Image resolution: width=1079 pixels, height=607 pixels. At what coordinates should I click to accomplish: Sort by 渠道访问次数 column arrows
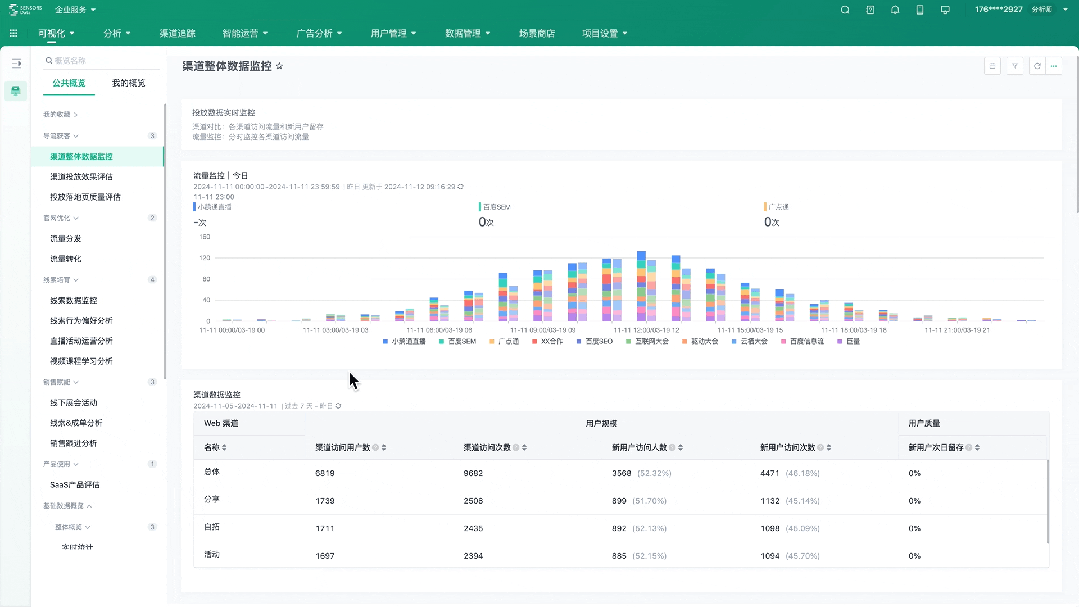[x=524, y=447]
